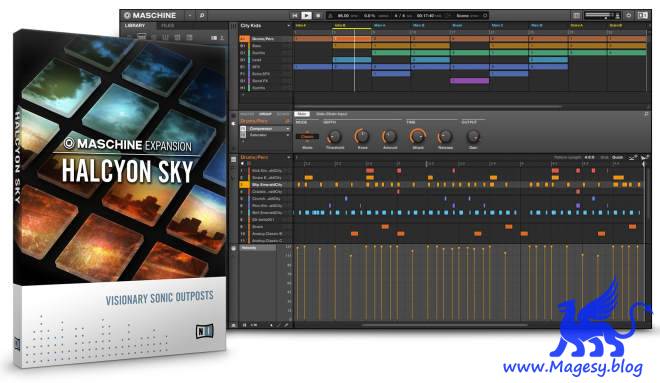Click the headphone cue icon
Viewport: 660px width, 383px height.
tap(617, 16)
